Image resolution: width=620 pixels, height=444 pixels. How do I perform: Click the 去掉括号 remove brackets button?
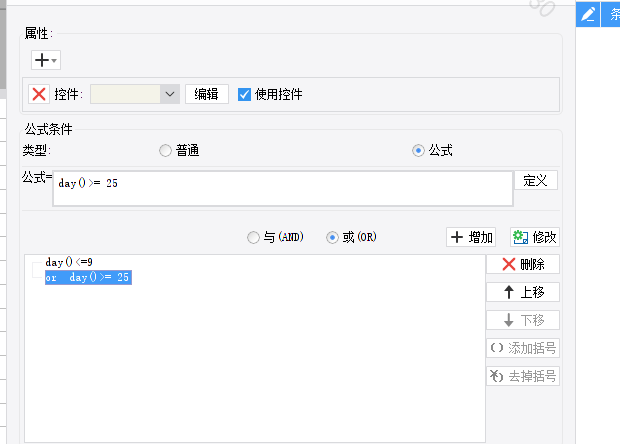point(523,376)
